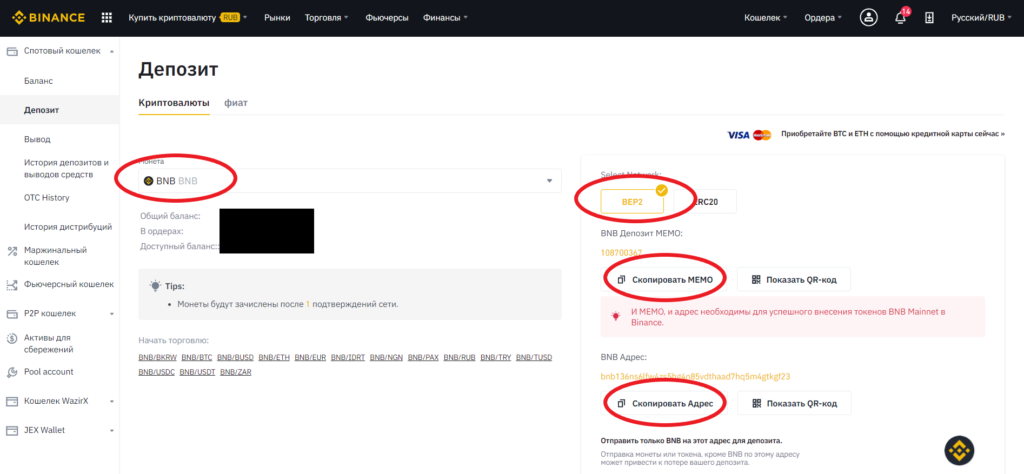Open Фьючерсы in the top menu
The width and height of the screenshot is (1024, 474).
pos(387,18)
